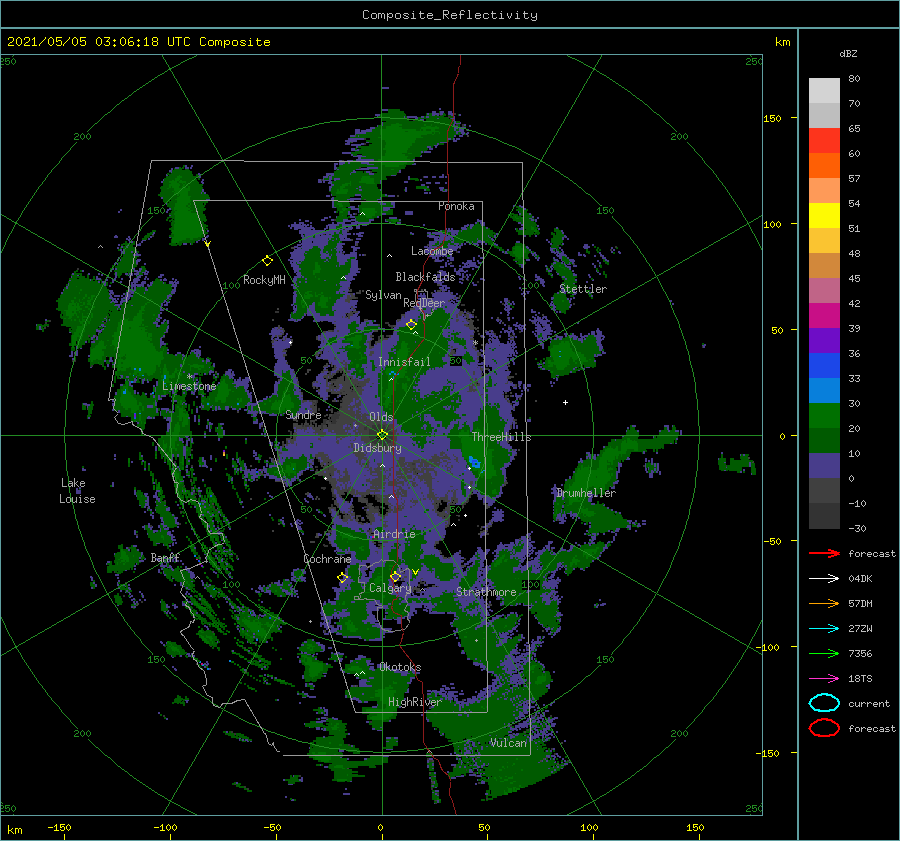Viewport: 900px width, 841px height.
Task: Click the white plus marker east of ThreeHills
Action: [565, 402]
